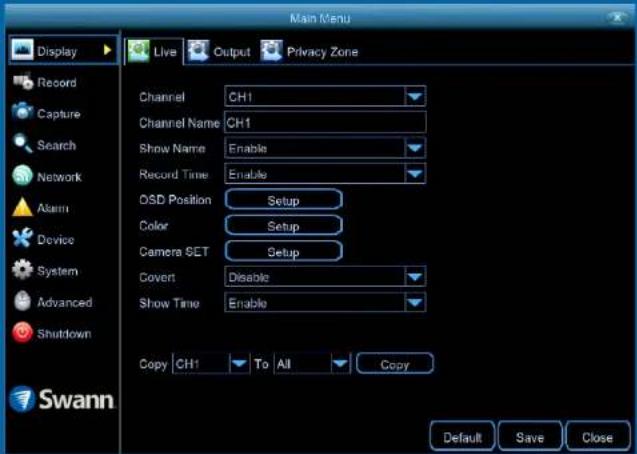The image size is (637, 454).
Task: Click the yellow arrow beside Display
Action: 107,50
